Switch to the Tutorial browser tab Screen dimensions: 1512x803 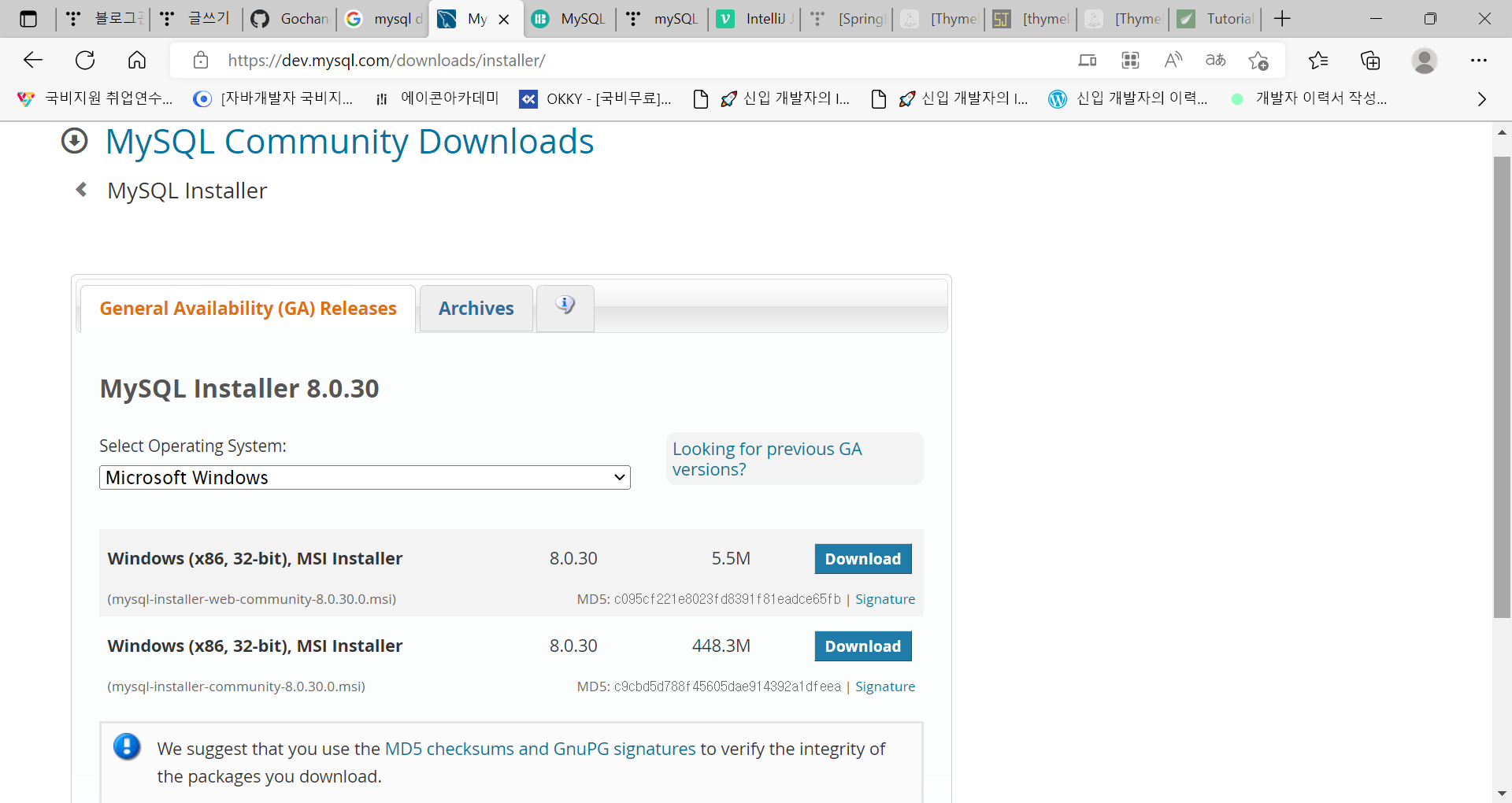click(1215, 19)
